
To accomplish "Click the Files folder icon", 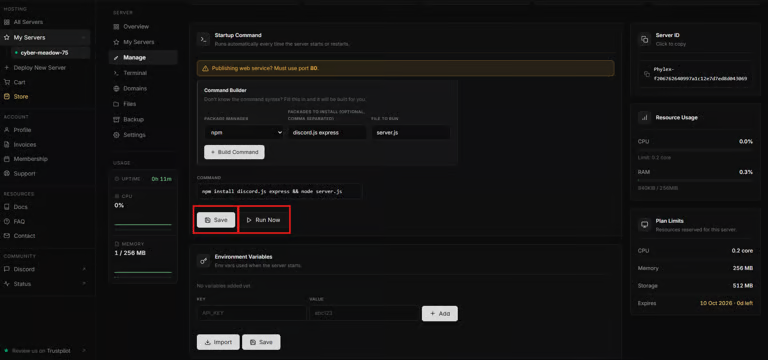I will (x=116, y=104).
